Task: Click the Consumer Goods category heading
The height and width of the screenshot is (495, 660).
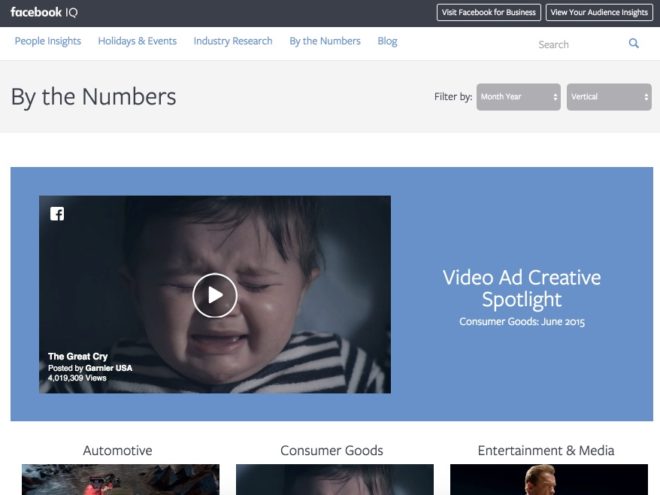Action: coord(332,450)
